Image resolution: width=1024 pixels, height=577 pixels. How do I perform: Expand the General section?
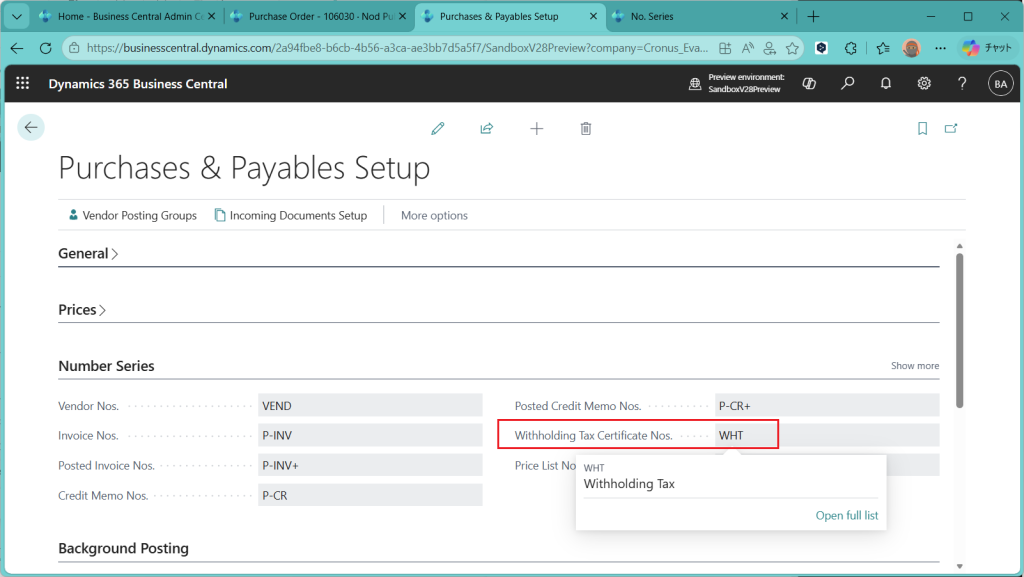88,254
